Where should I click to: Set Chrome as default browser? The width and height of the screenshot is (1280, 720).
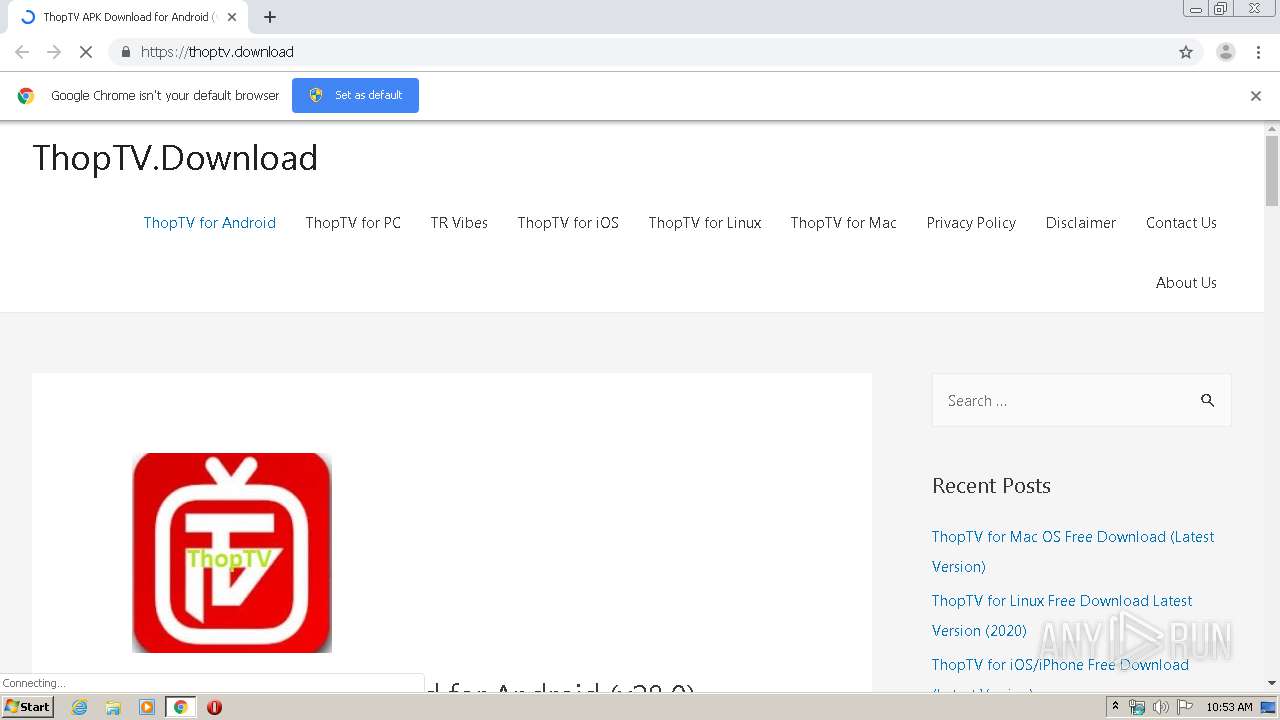pyautogui.click(x=355, y=95)
